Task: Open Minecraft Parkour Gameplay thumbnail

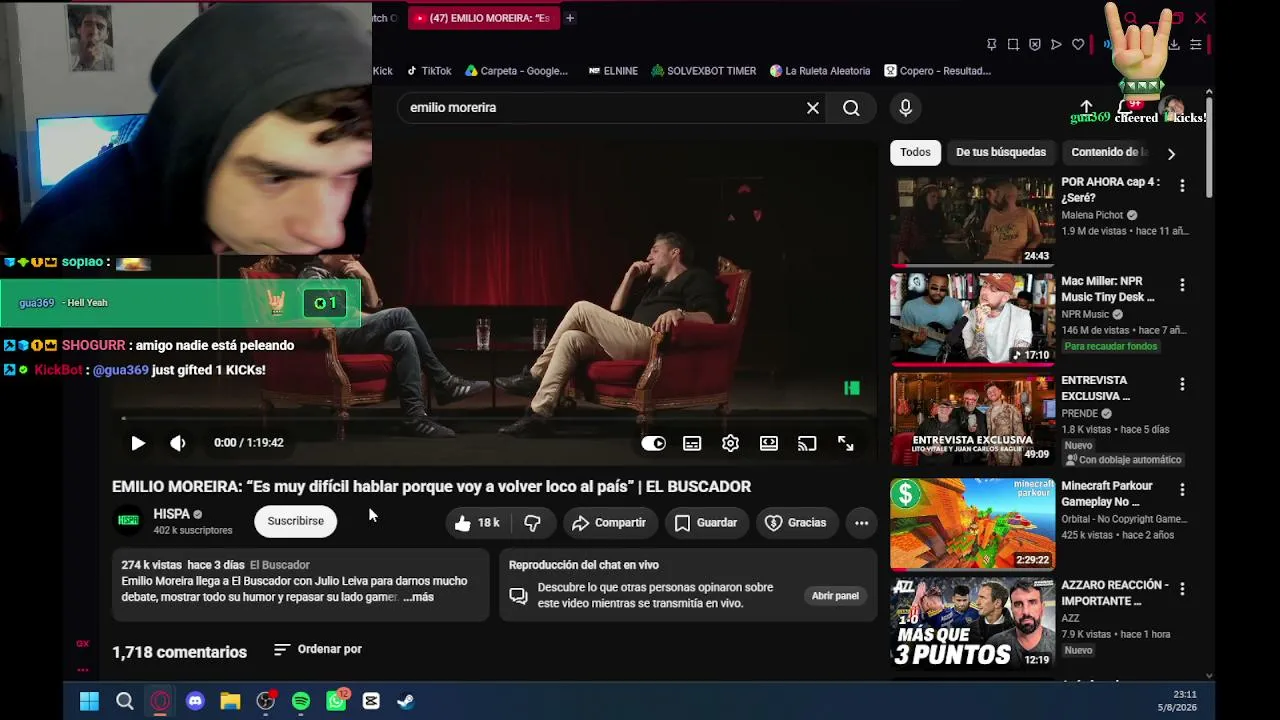Action: 972,524
